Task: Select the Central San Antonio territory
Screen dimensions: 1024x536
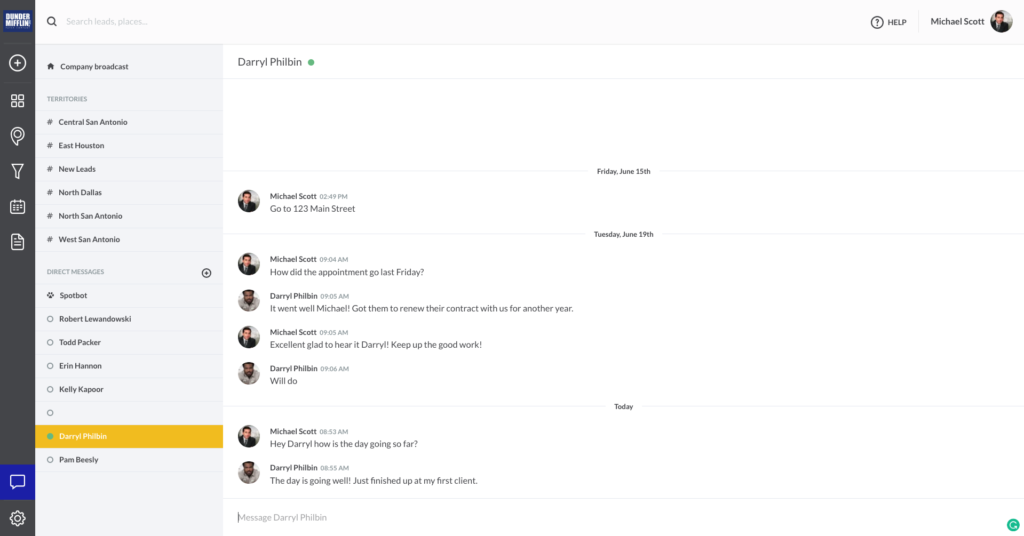Action: click(x=129, y=122)
